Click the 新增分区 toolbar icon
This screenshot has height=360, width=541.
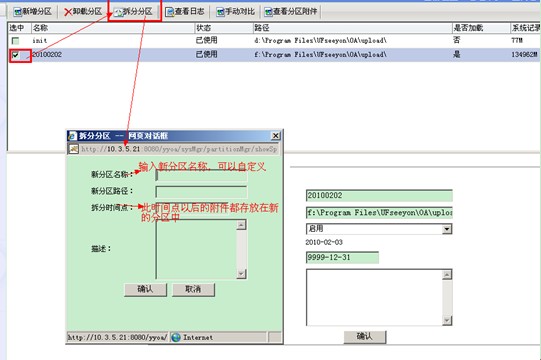pos(17,12)
